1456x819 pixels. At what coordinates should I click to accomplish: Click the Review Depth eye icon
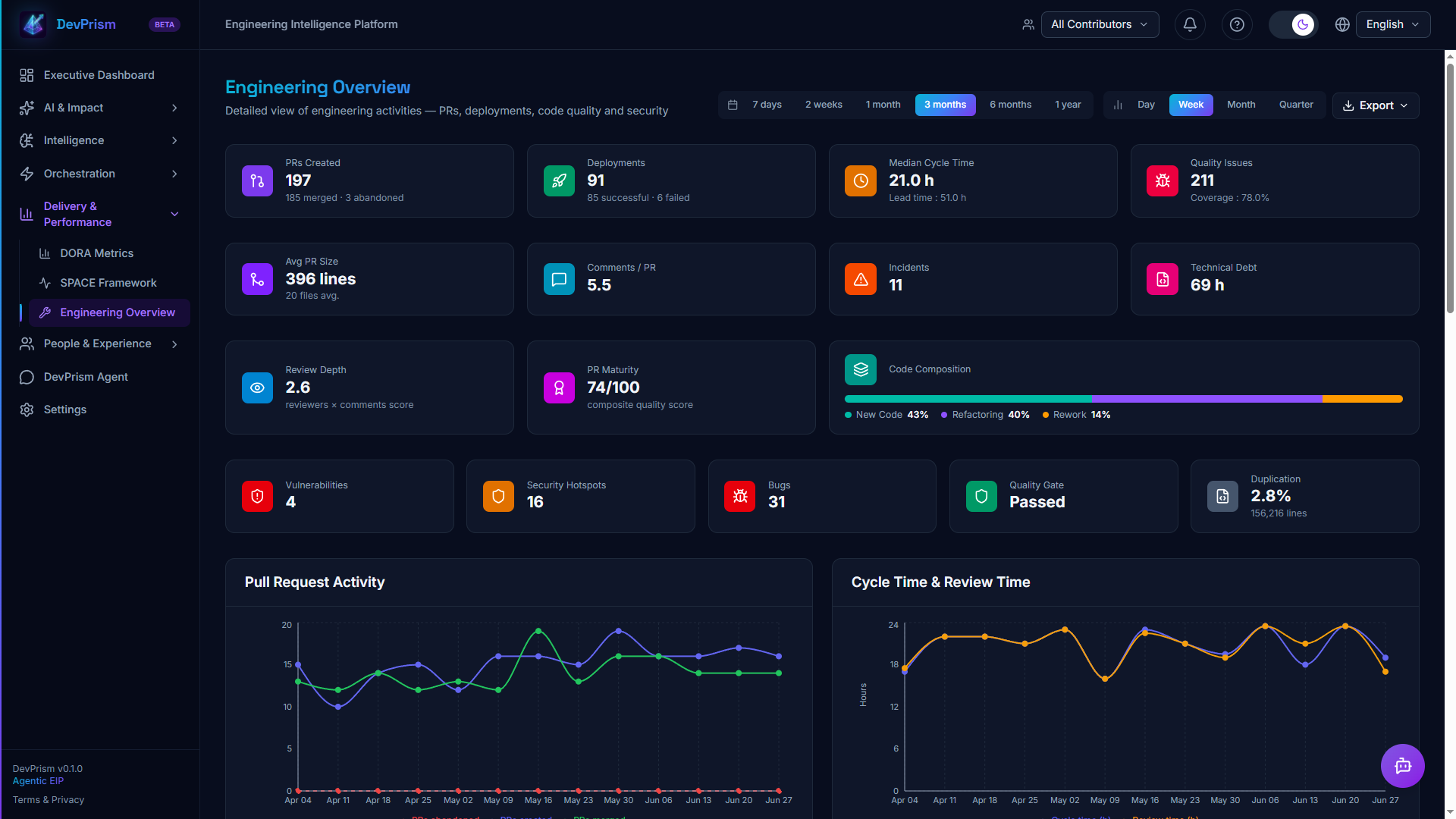click(257, 388)
